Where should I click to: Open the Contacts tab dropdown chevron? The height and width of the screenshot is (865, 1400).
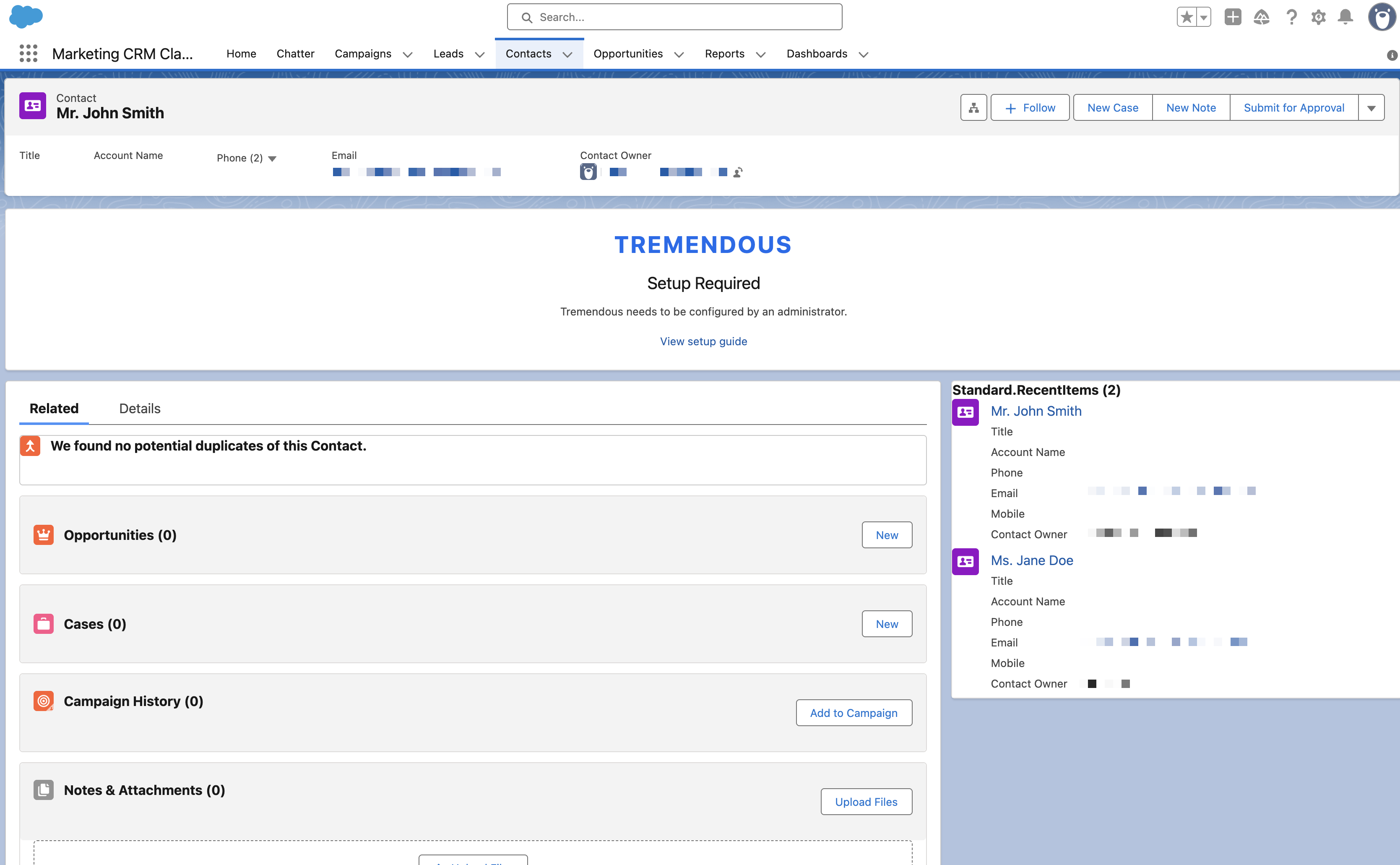click(567, 55)
